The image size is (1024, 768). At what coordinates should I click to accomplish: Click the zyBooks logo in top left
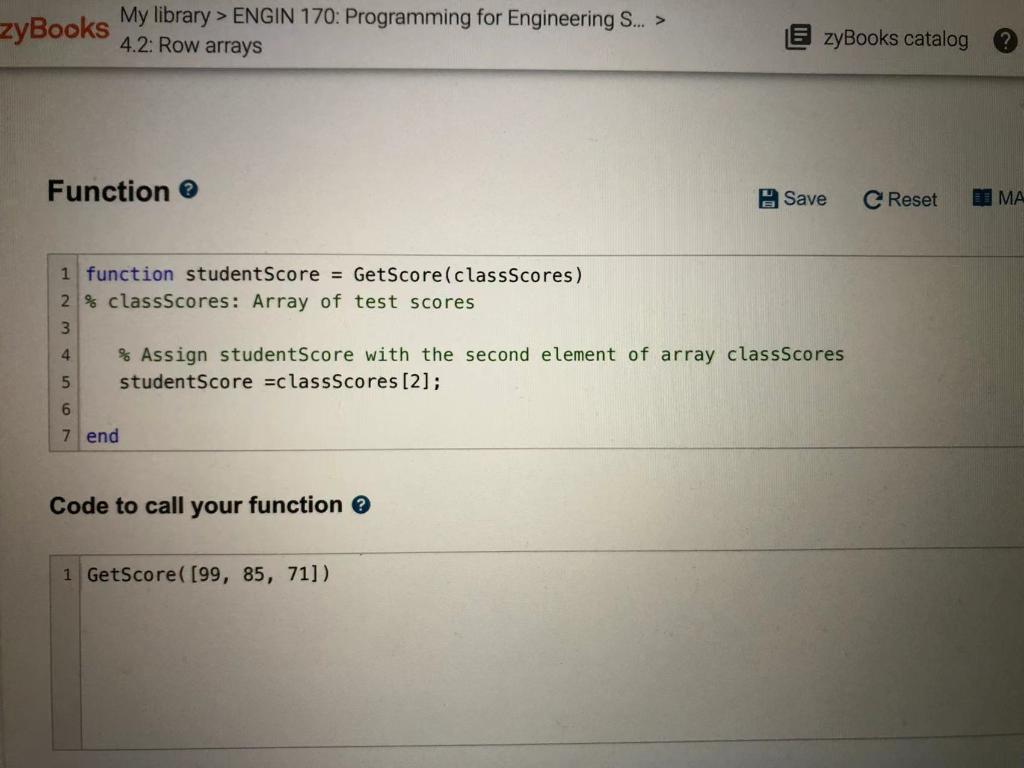pyautogui.click(x=52, y=30)
